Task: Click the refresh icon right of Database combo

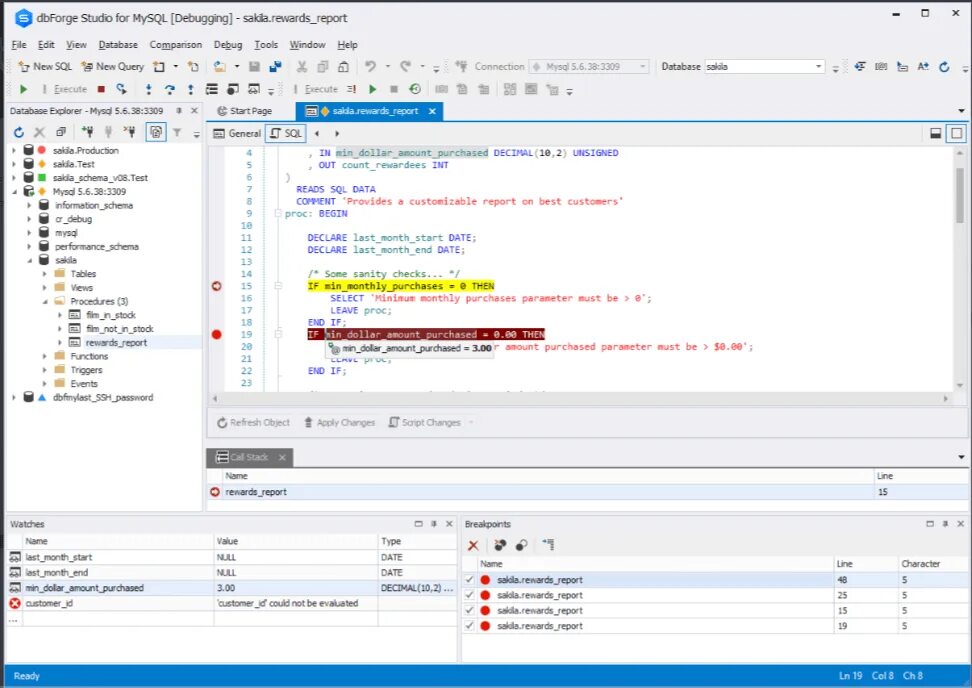Action: pos(944,66)
